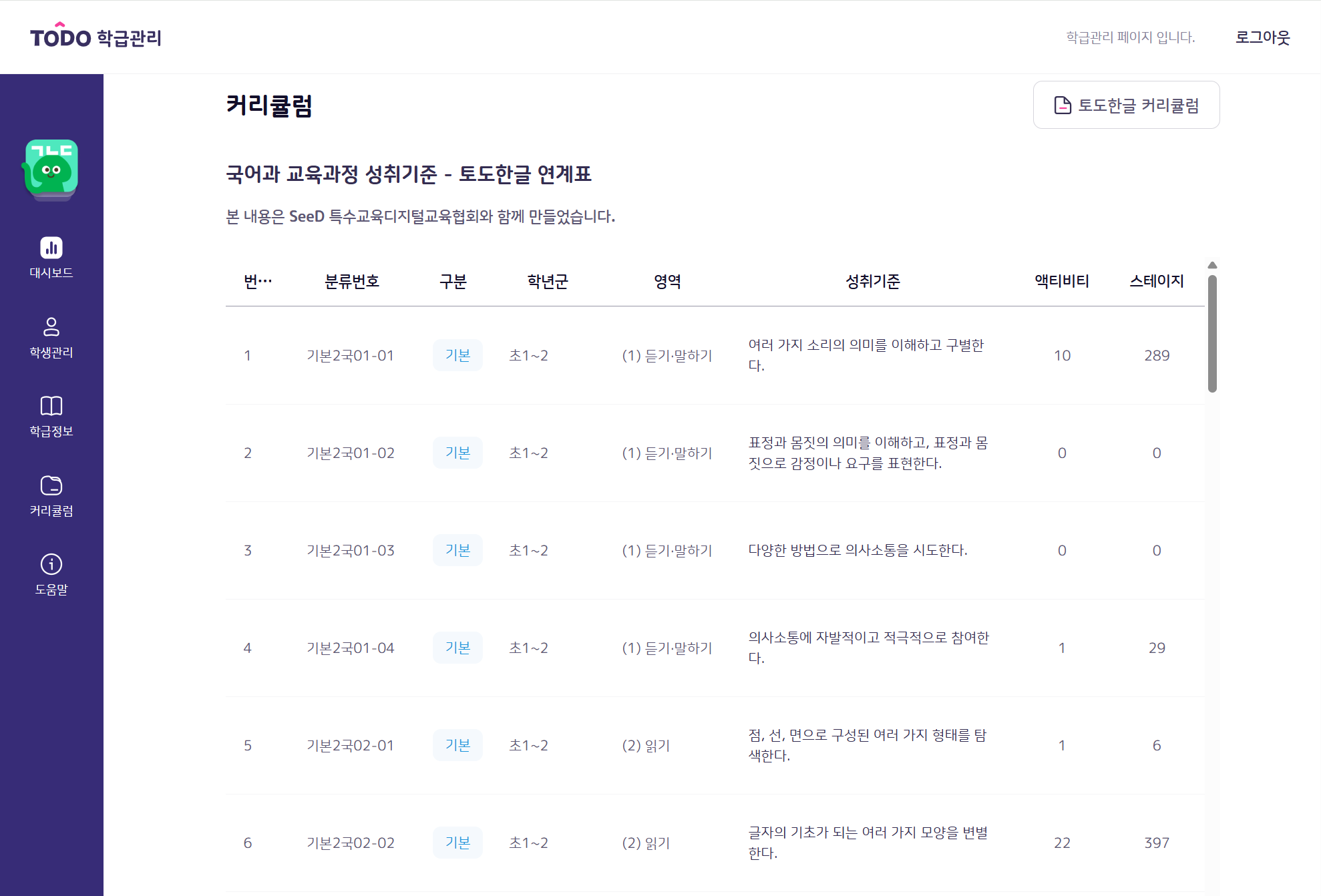Click the table's vertical scrollbar thumb

1212,334
